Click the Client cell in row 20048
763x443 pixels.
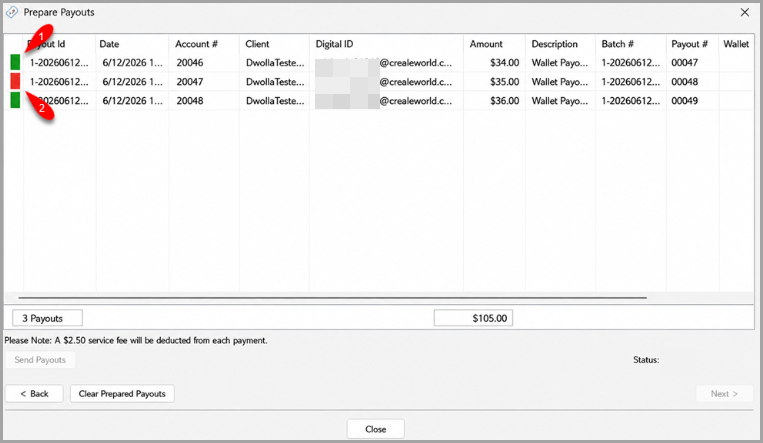pos(275,100)
